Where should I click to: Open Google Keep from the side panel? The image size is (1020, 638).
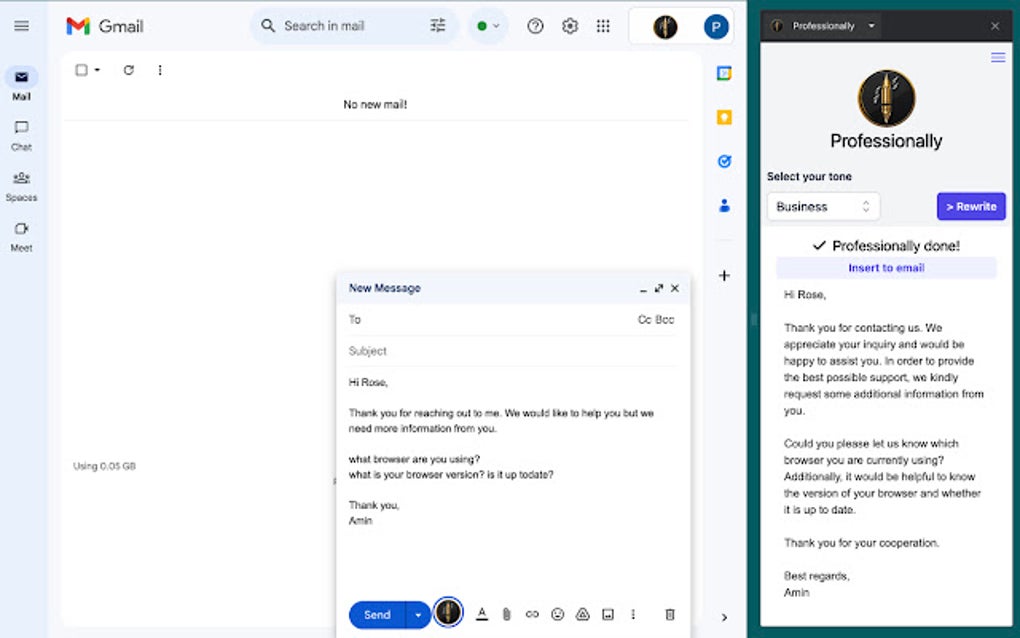724,117
